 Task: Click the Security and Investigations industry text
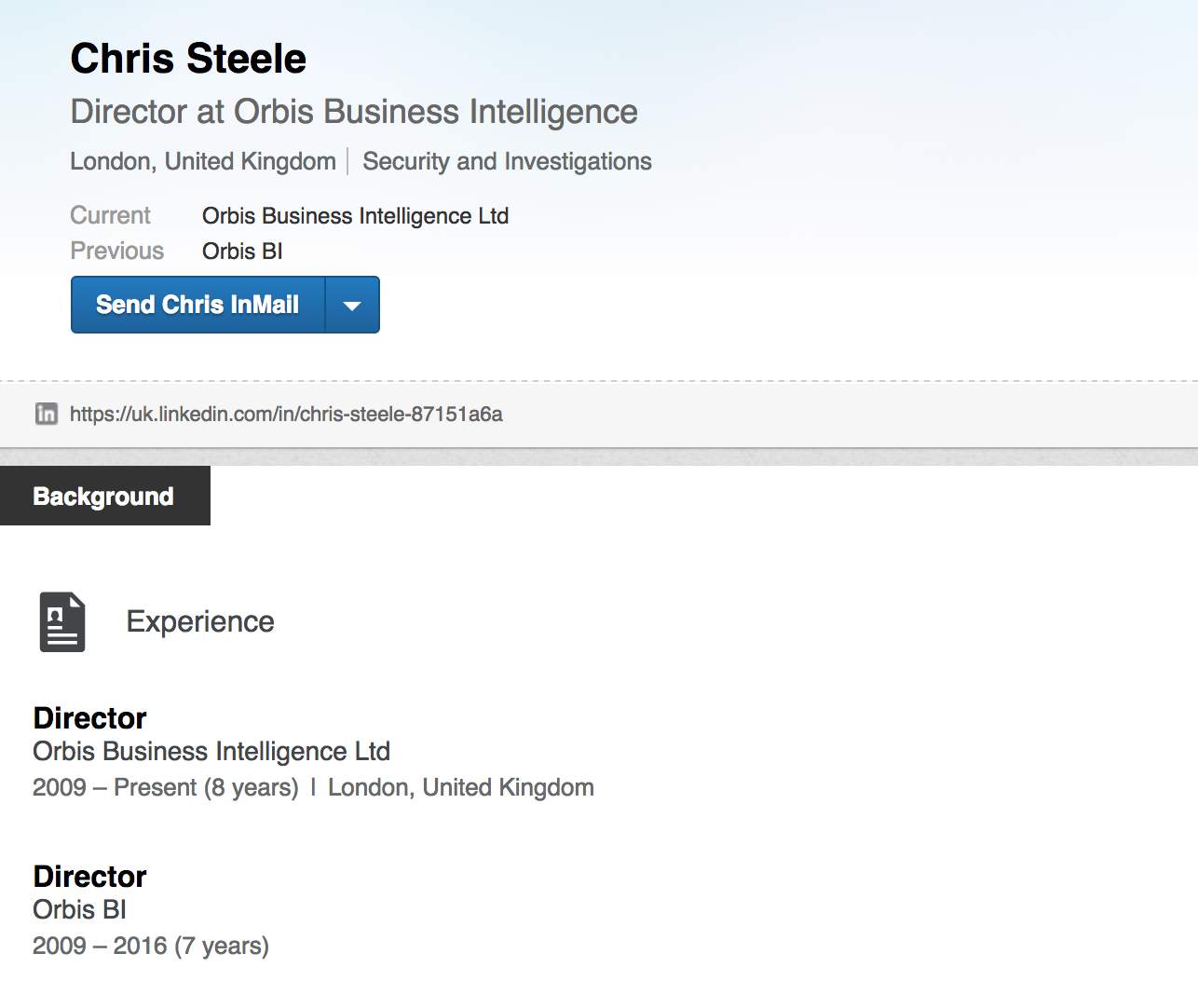(x=507, y=161)
